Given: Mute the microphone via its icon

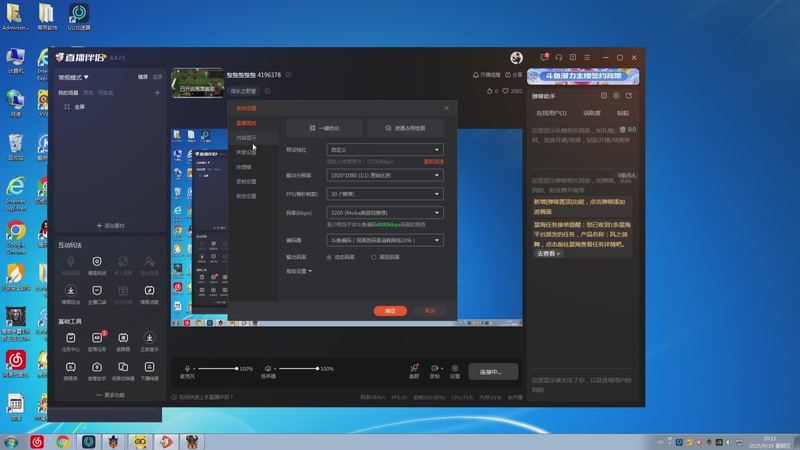Looking at the screenshot, I should 187,368.
